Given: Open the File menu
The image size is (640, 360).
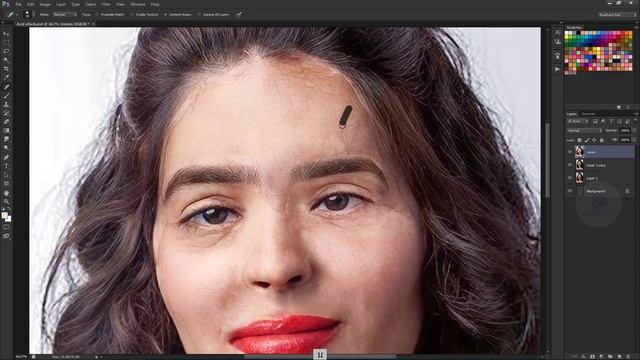Looking at the screenshot, I should point(18,4).
